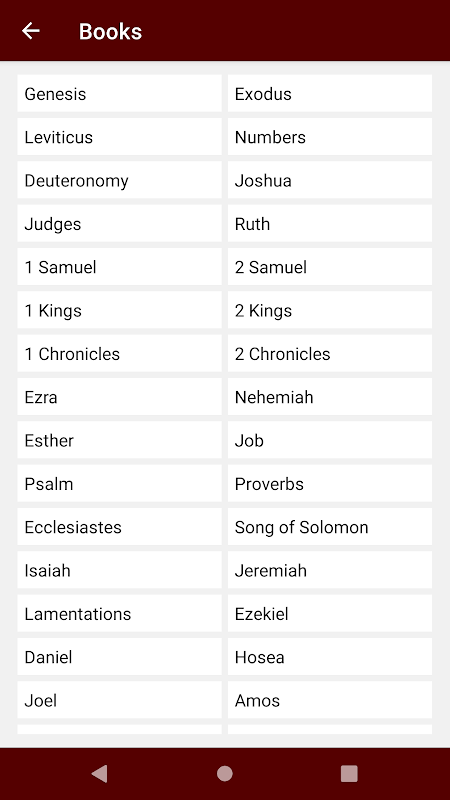The height and width of the screenshot is (800, 450).
Task: Select Leviticus from the list
Action: (x=119, y=137)
